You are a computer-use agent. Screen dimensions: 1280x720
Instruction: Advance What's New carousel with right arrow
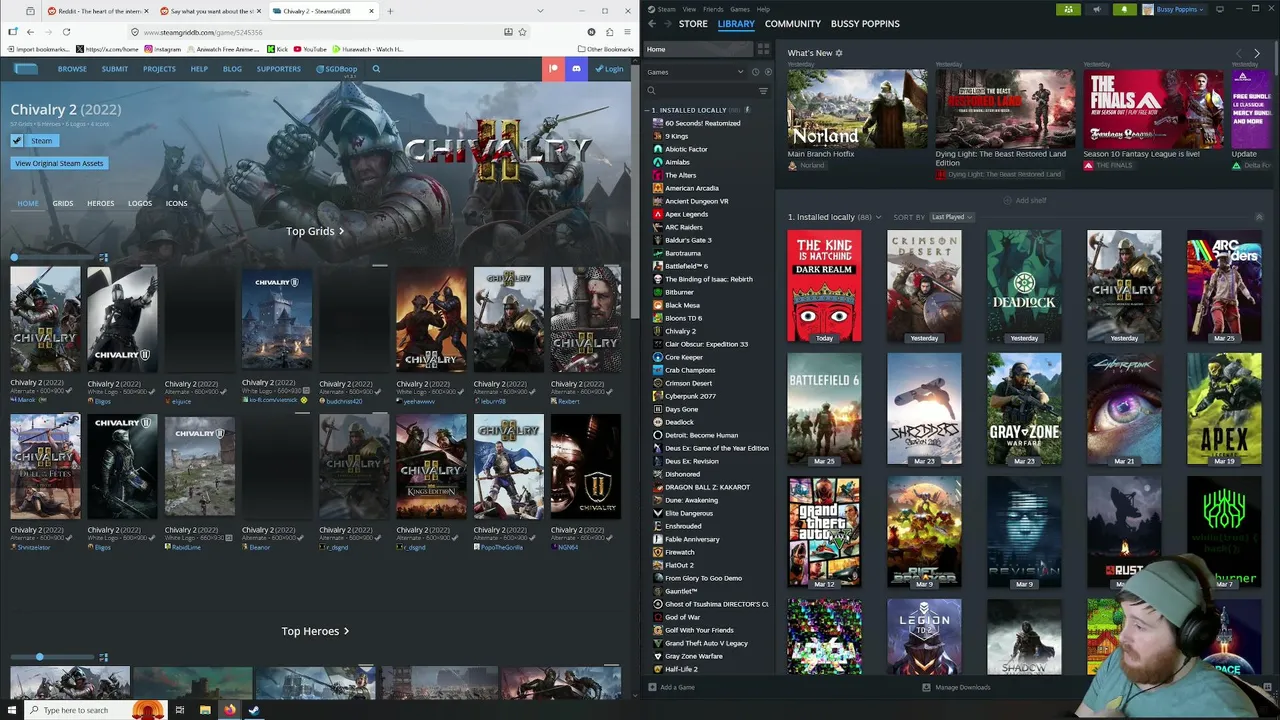(x=1257, y=53)
